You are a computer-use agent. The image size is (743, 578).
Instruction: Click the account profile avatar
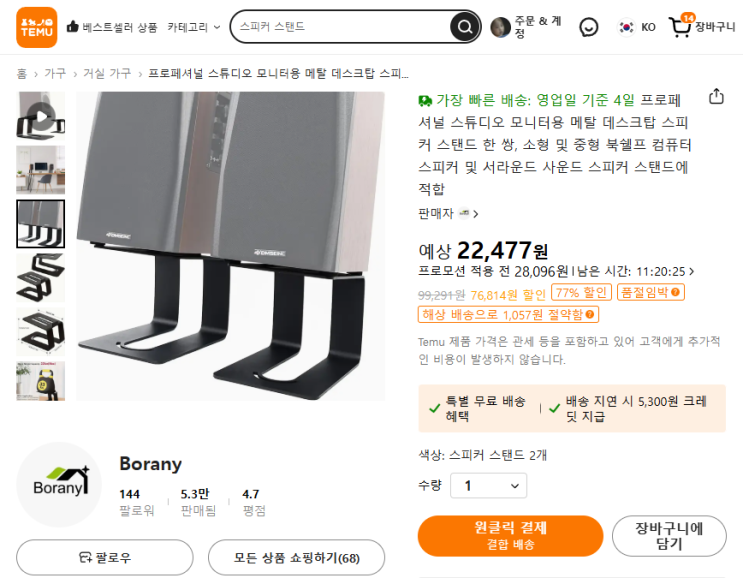coord(500,27)
